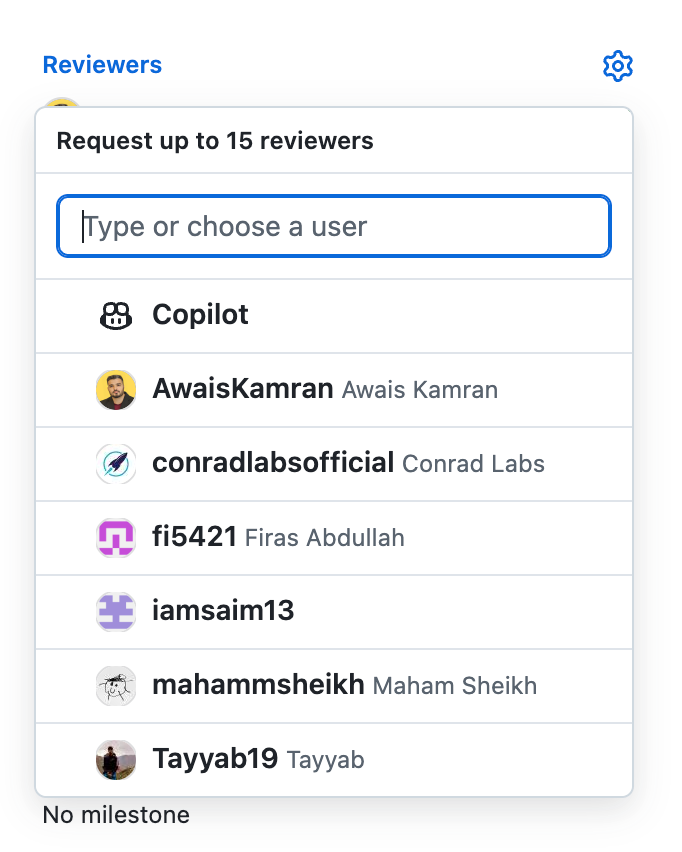Click the iamsaim13 purple identicon avatar
Screen dimensions: 682x852
116,612
